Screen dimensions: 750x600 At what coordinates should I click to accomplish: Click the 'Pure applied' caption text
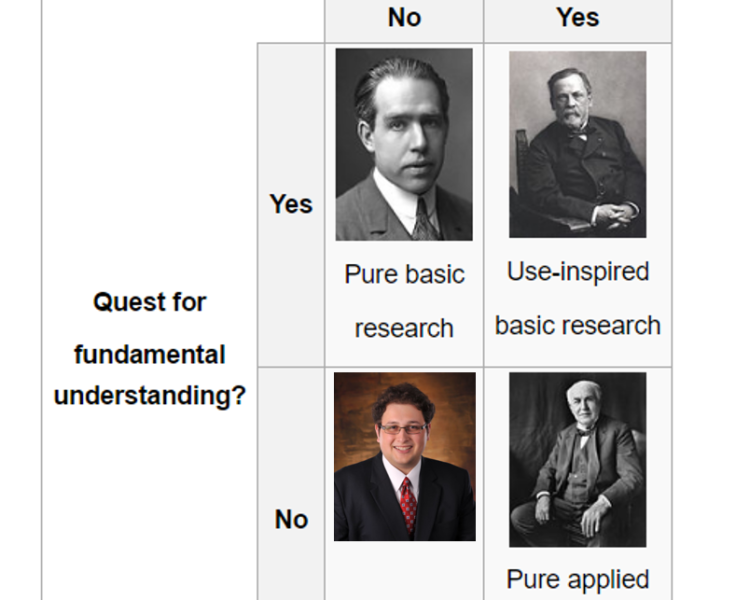coord(577,579)
